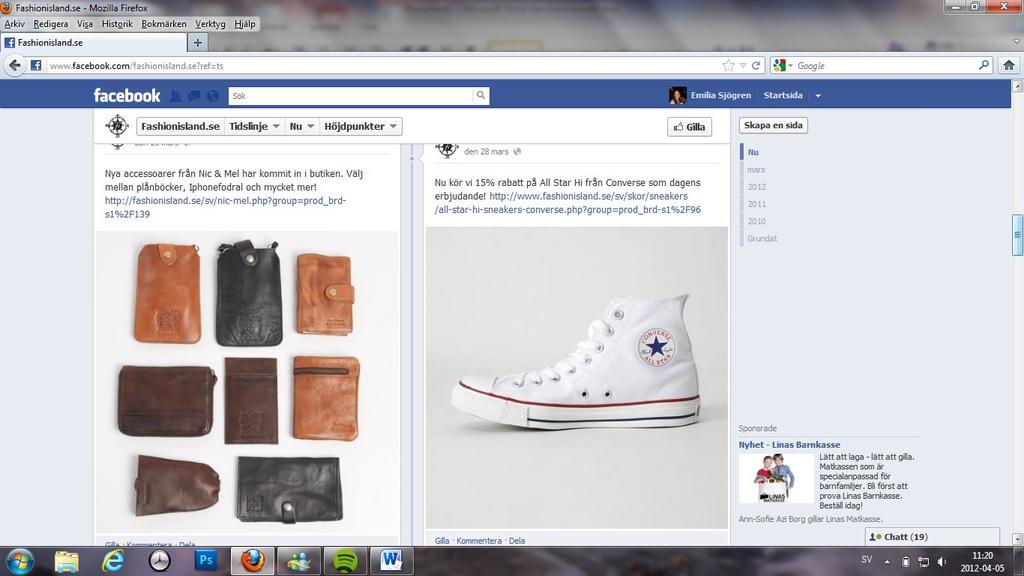Open the Hjälp menu

245,24
